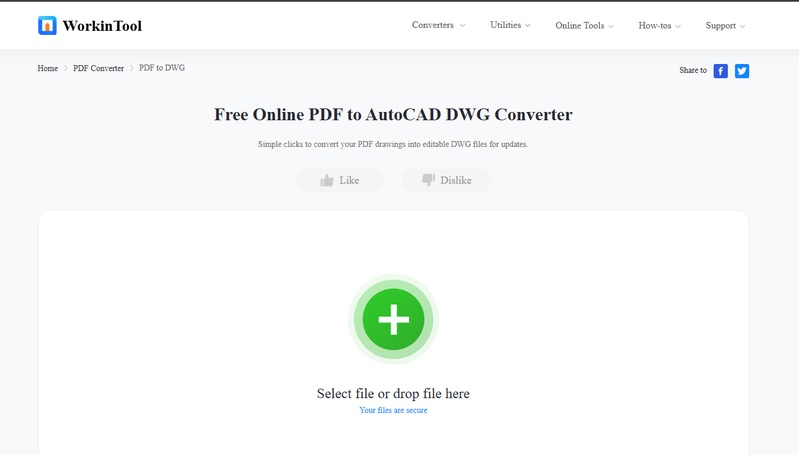Click the thumbs-up Like button

tap(340, 180)
